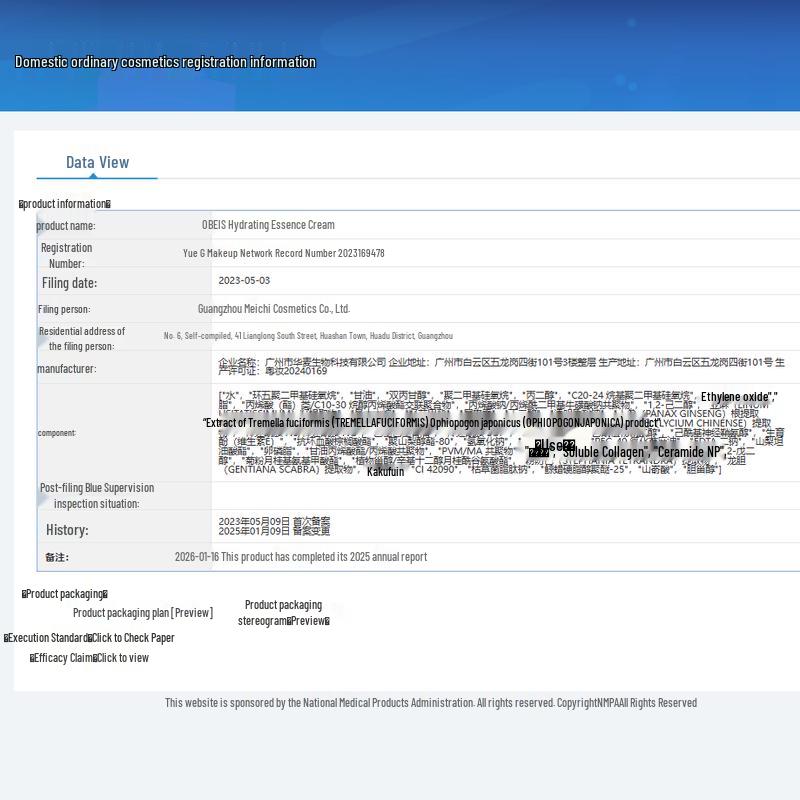The image size is (800, 800).
Task: Click the record number 2023169478 value
Action: pyautogui.click(x=283, y=253)
